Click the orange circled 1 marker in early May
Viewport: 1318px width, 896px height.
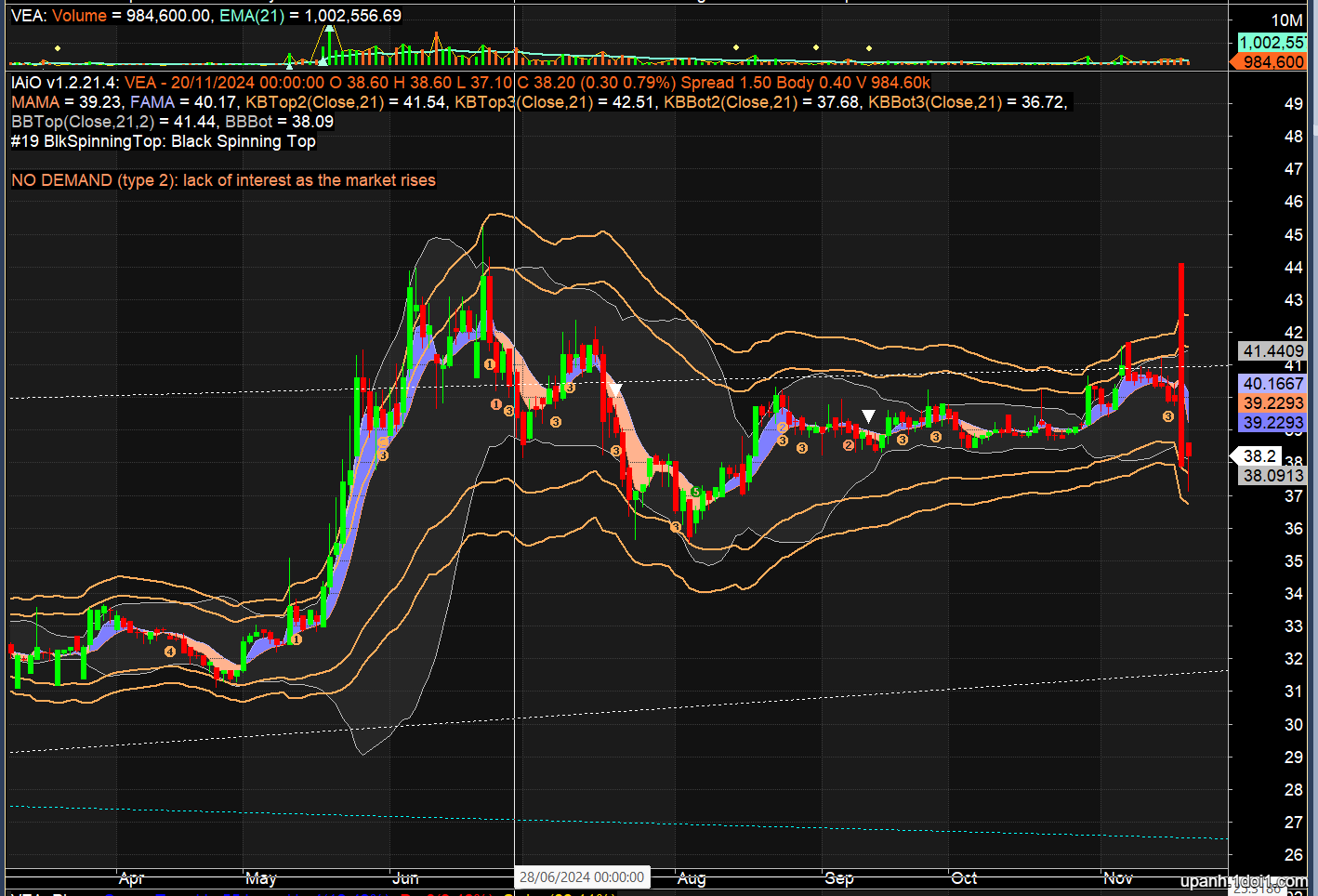(x=297, y=639)
